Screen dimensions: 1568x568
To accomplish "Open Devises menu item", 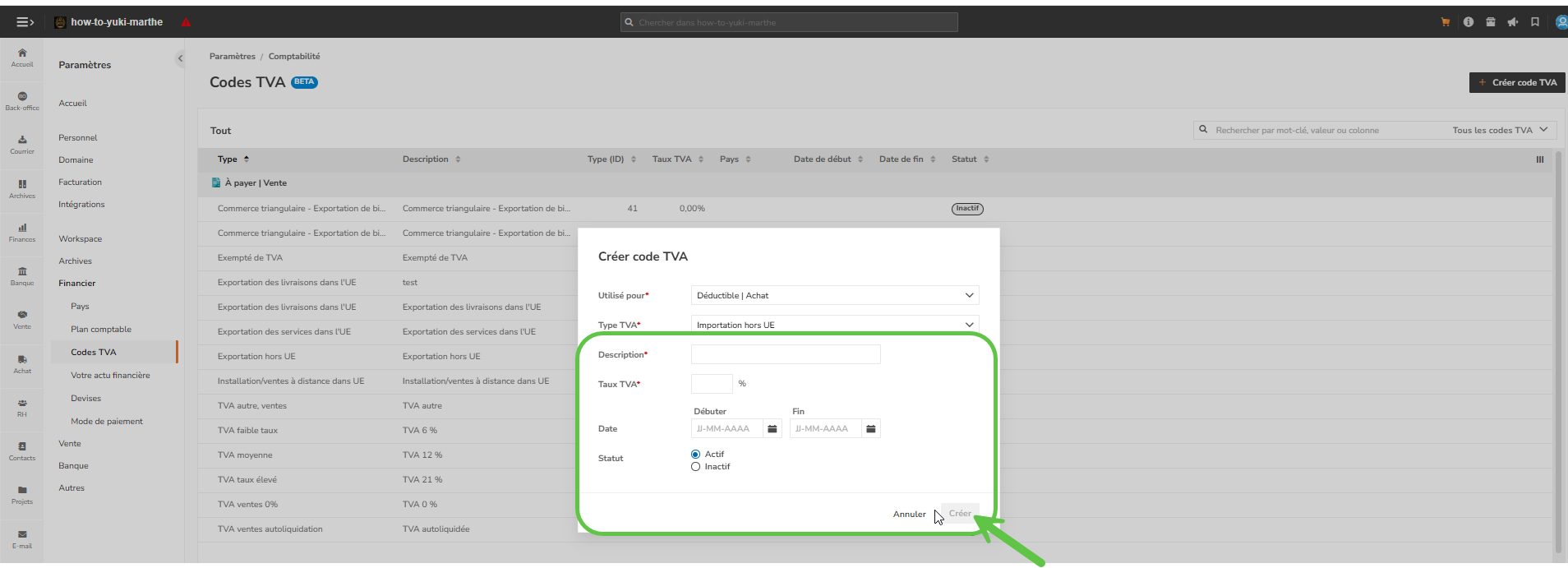I will click(x=86, y=399).
